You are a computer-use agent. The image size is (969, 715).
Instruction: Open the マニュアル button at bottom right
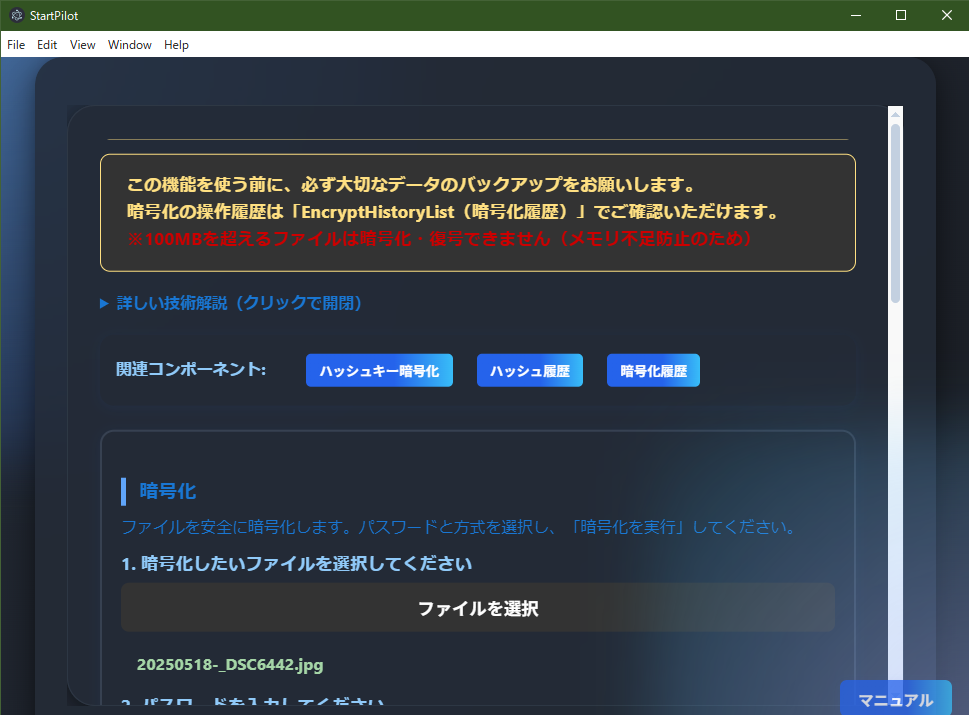click(x=895, y=699)
